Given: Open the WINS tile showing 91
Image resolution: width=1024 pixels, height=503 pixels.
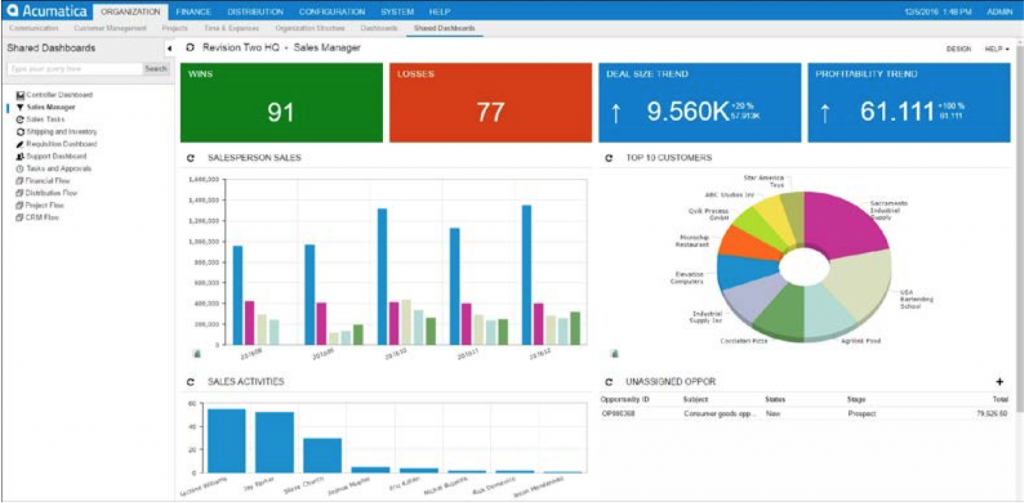Looking at the screenshot, I should click(x=281, y=103).
